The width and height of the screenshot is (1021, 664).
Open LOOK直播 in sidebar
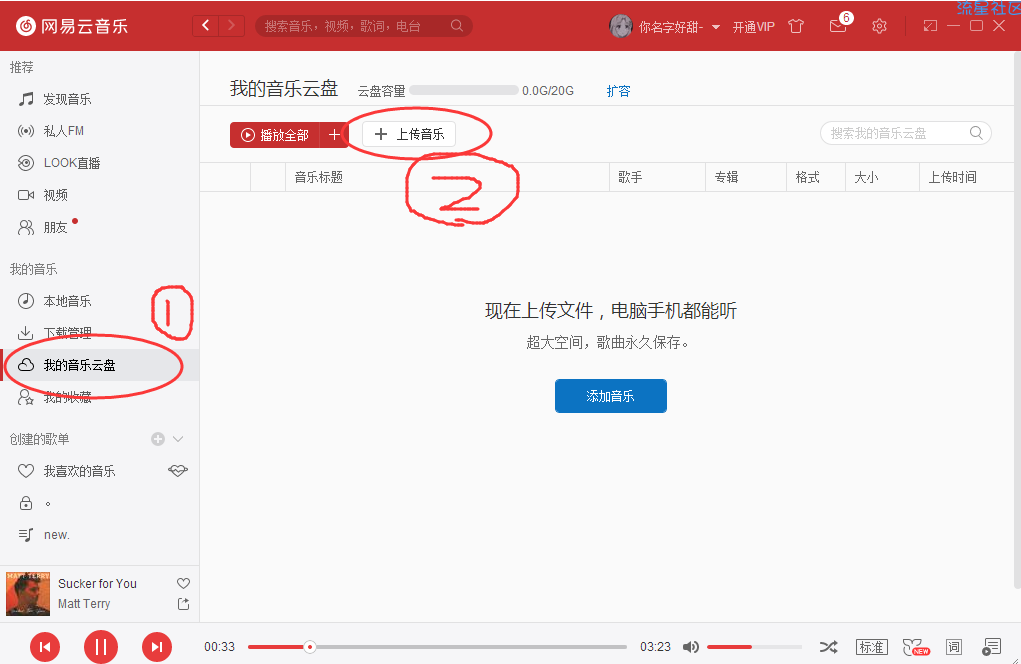point(100,163)
